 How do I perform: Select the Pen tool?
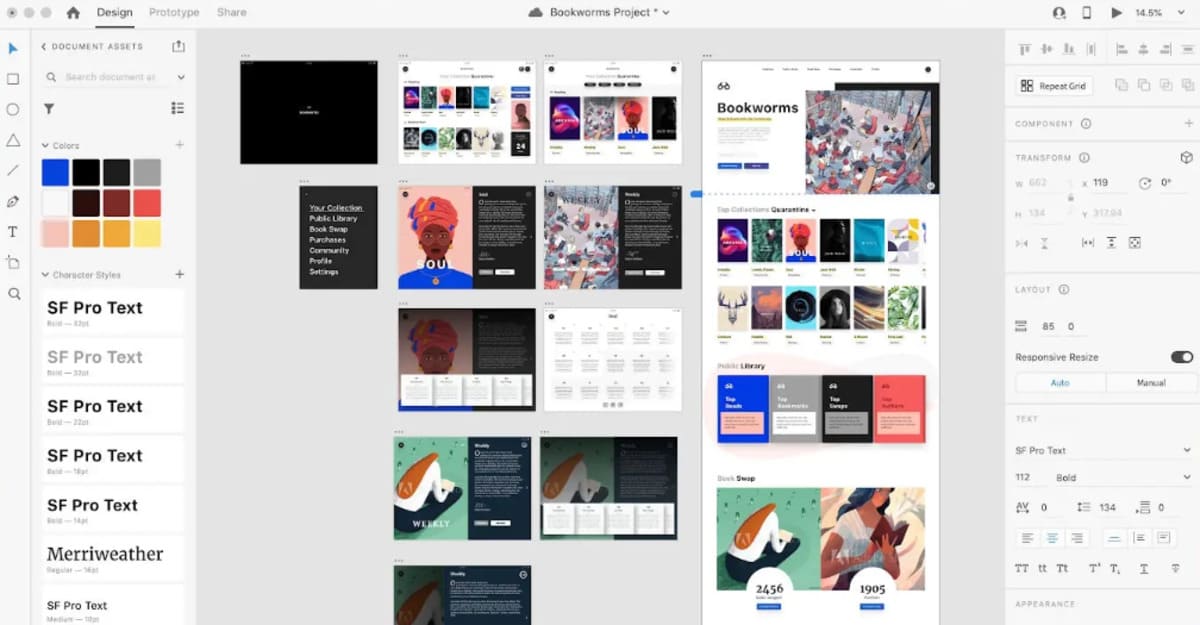click(13, 201)
